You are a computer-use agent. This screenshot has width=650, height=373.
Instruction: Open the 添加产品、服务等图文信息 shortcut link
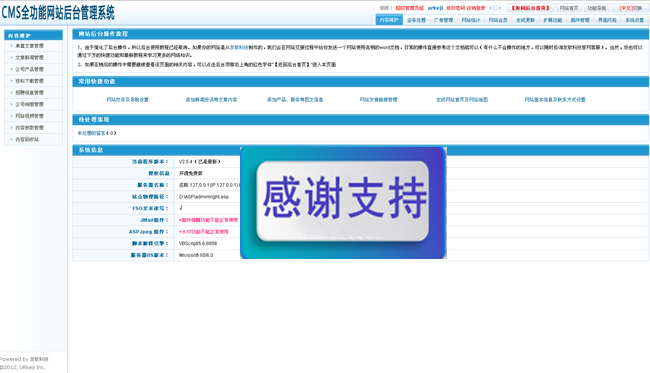click(295, 99)
